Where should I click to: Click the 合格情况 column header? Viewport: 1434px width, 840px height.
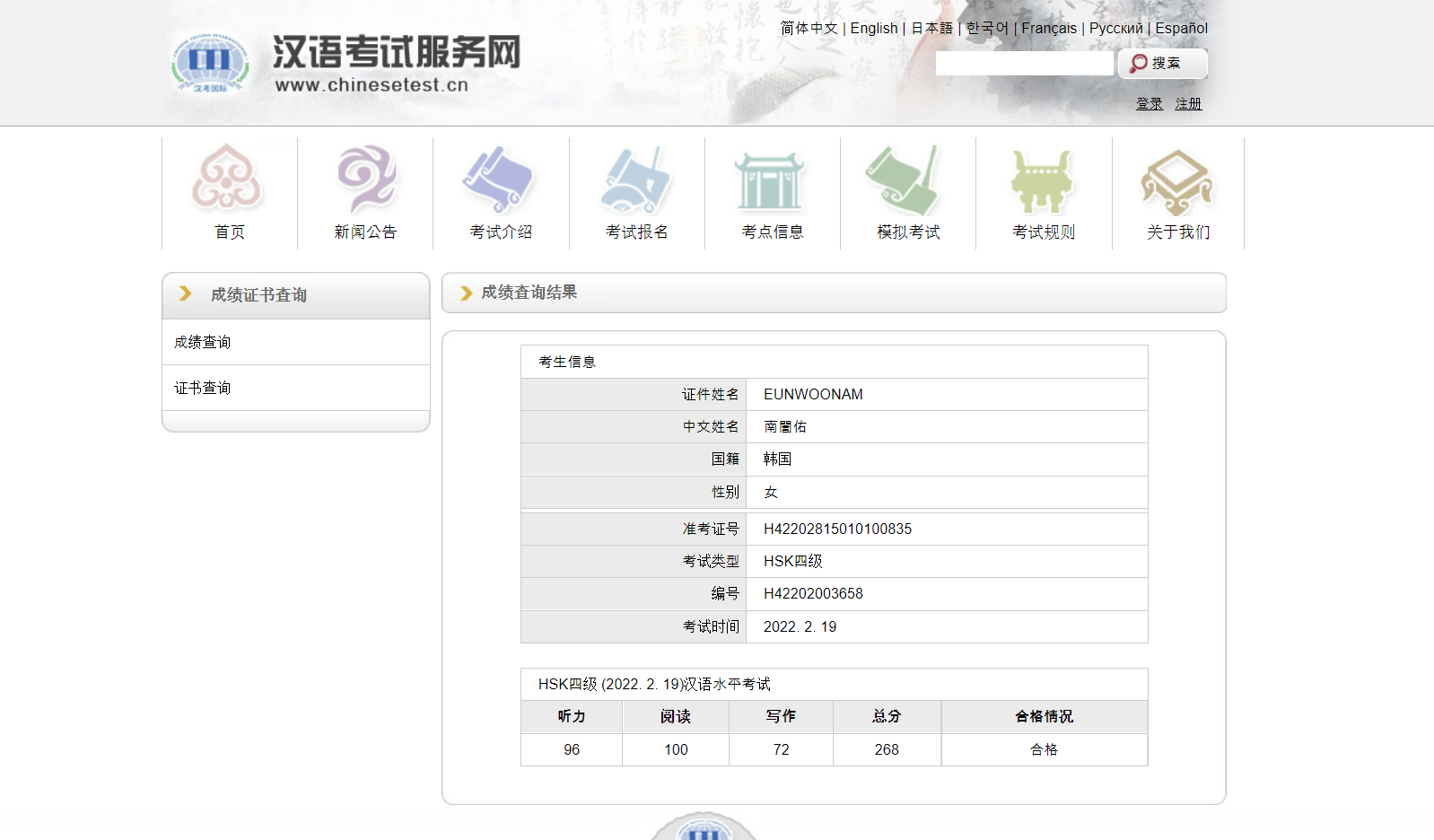[1044, 716]
